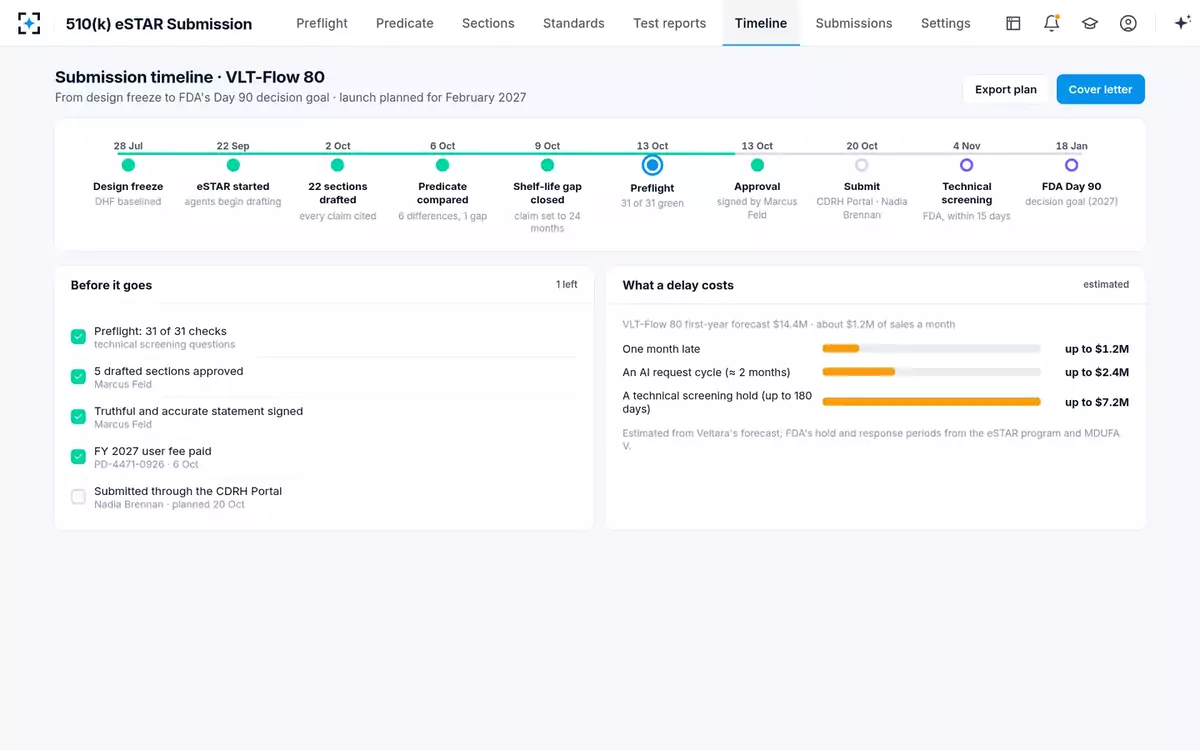Click 'technical screening questions' subtext
This screenshot has height=750, width=1200.
coord(165,344)
